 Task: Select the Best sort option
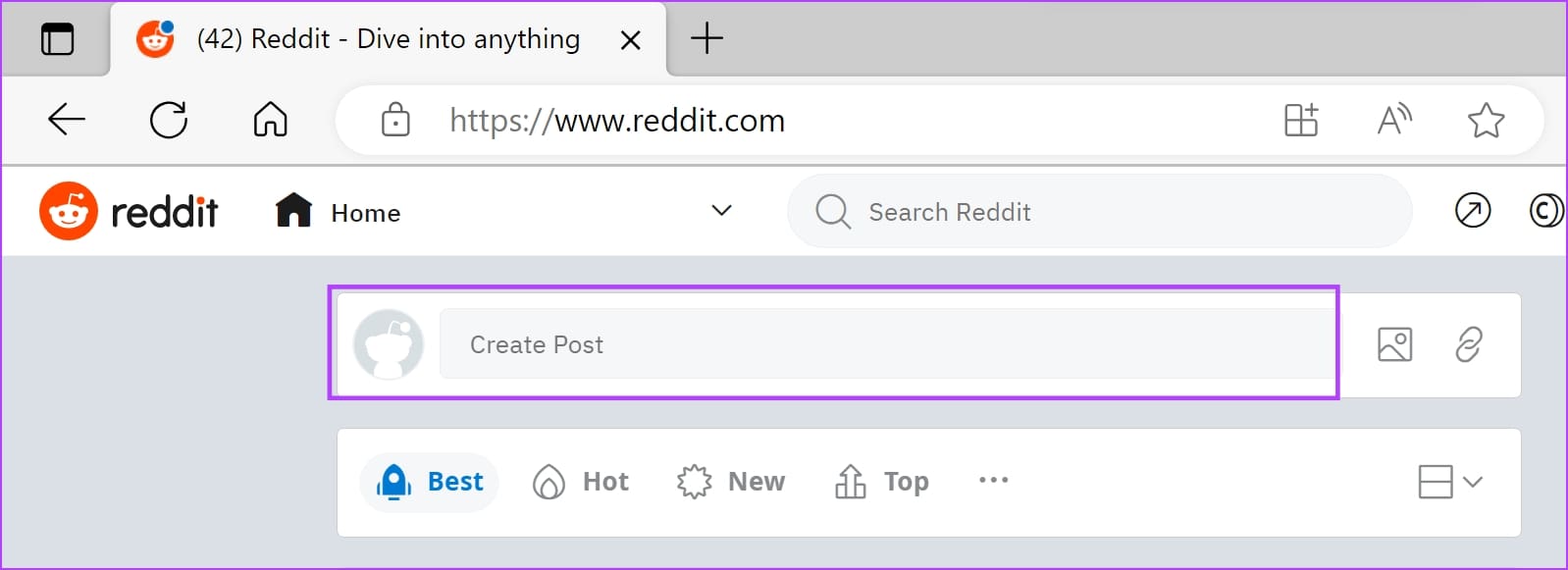pos(430,482)
